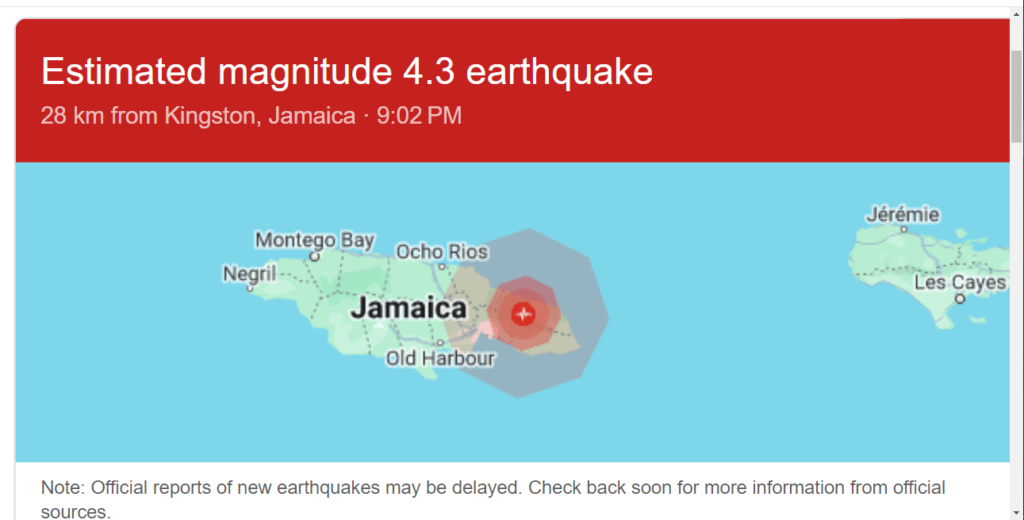This screenshot has width=1024, height=520.
Task: Click the Estimated magnitude 4.3 earthquake heading
Action: (347, 71)
